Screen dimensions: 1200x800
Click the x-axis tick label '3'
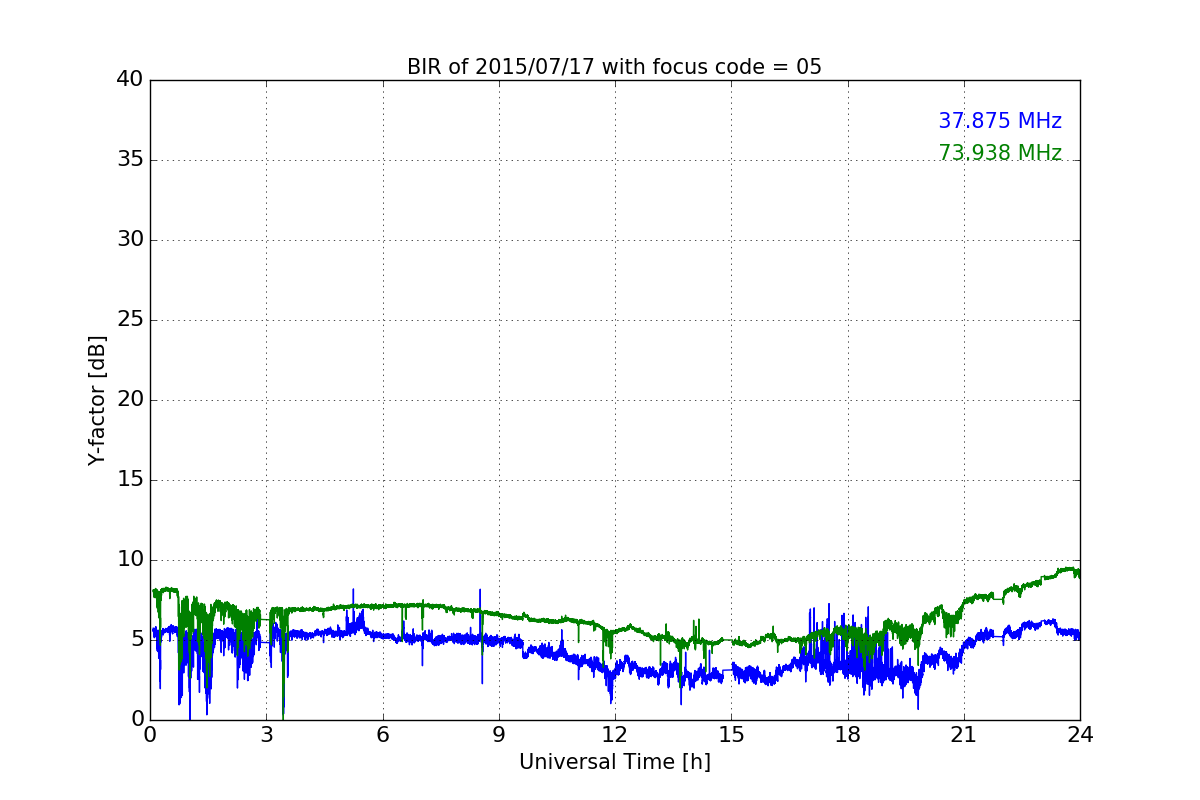(x=266, y=734)
